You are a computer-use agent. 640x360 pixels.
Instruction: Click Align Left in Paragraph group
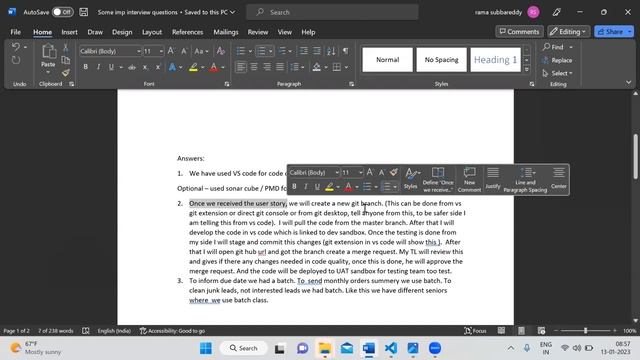coord(241,67)
